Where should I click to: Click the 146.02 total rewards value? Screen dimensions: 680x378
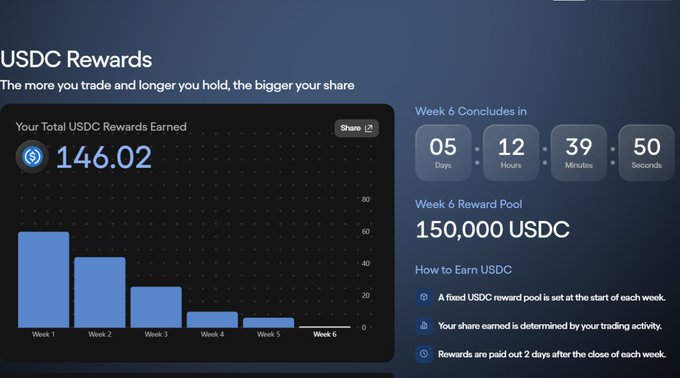coord(104,157)
